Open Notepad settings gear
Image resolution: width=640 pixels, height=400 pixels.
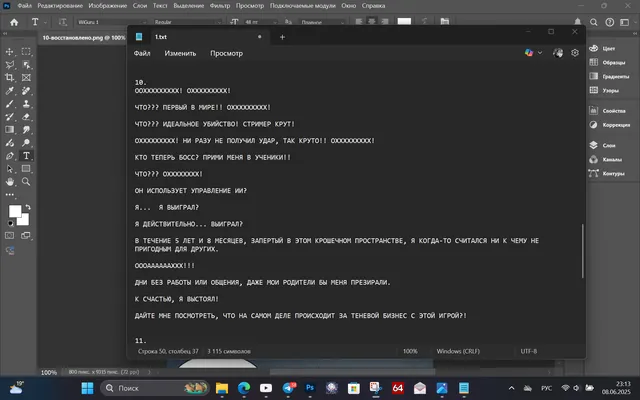[575, 53]
